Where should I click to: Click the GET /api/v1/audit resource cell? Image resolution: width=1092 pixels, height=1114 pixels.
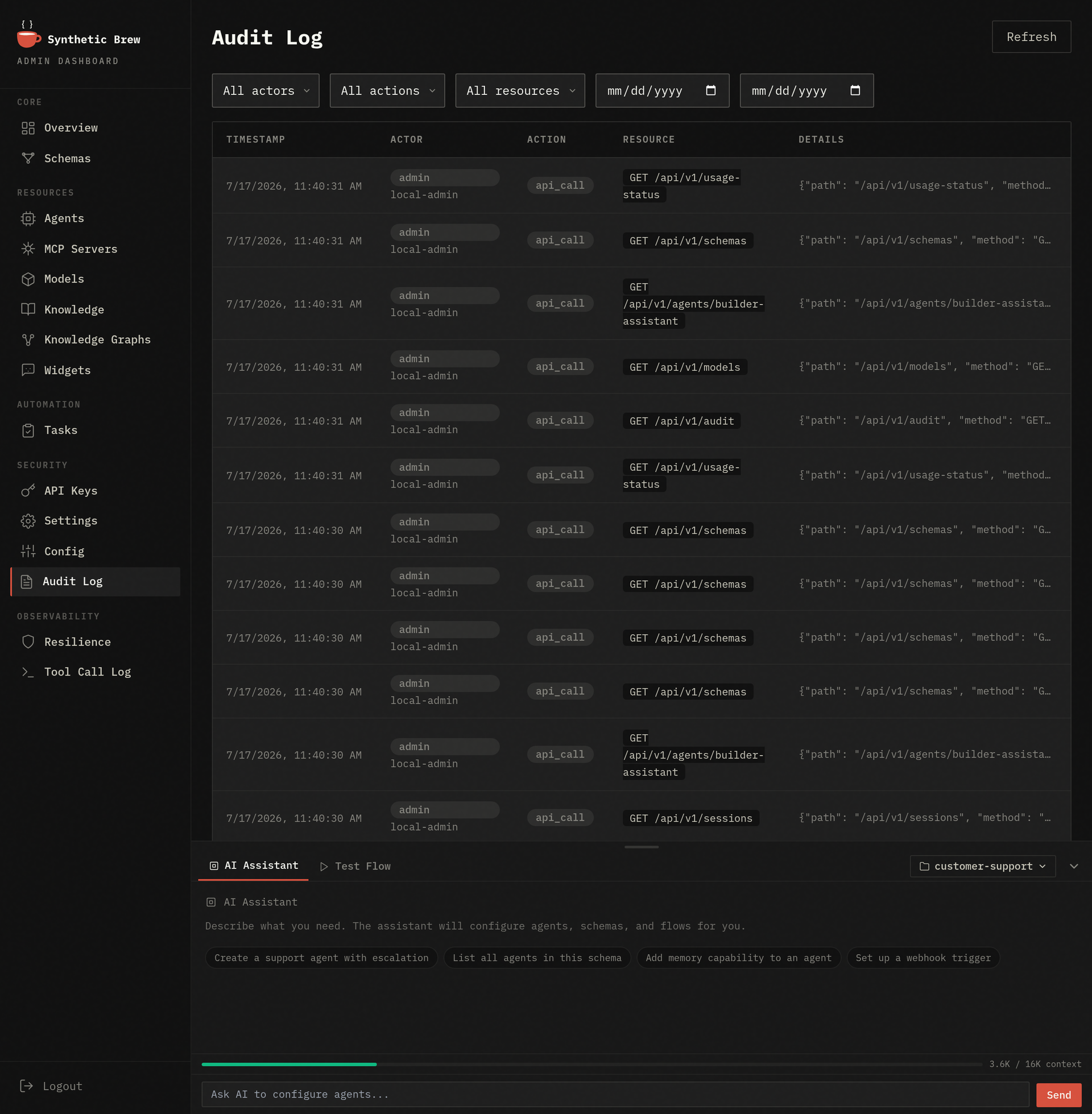pos(681,421)
